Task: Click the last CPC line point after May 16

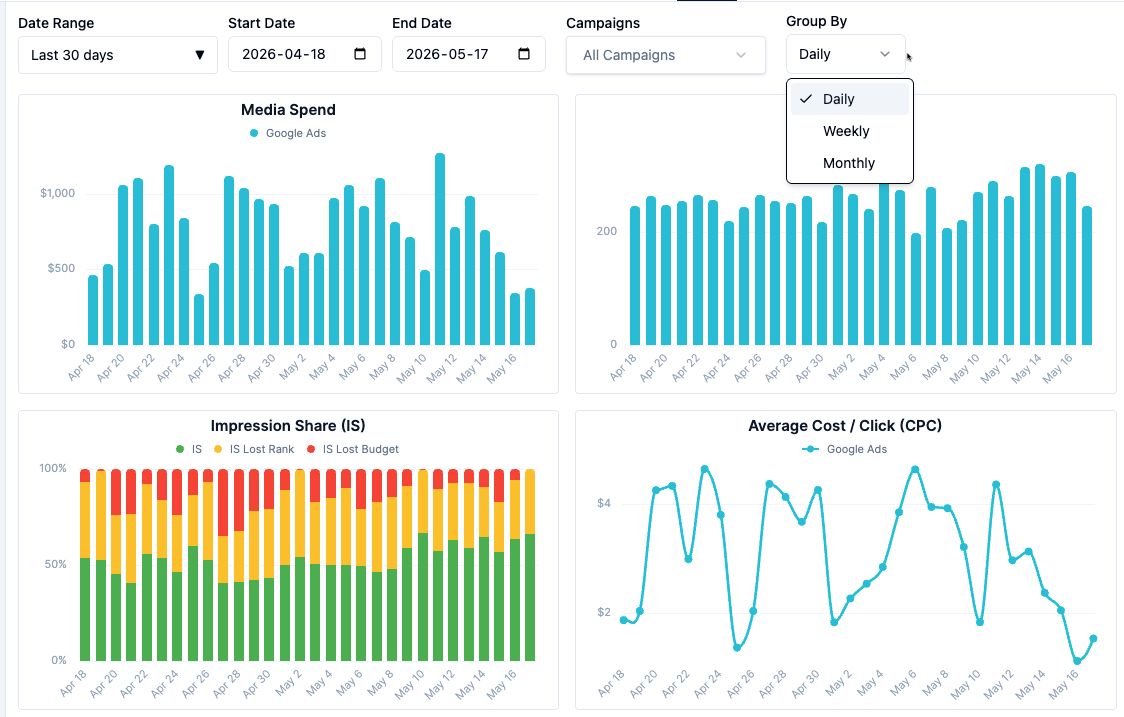Action: coord(1093,638)
